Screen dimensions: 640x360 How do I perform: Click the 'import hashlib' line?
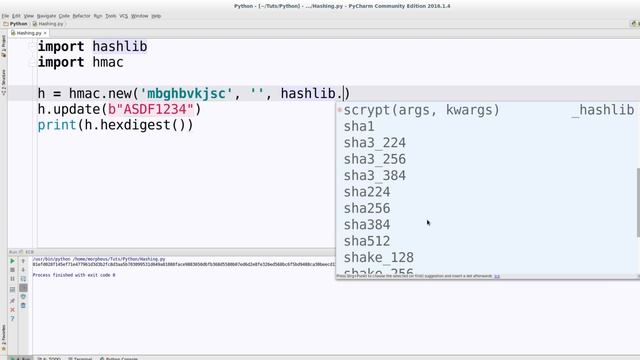[92, 47]
